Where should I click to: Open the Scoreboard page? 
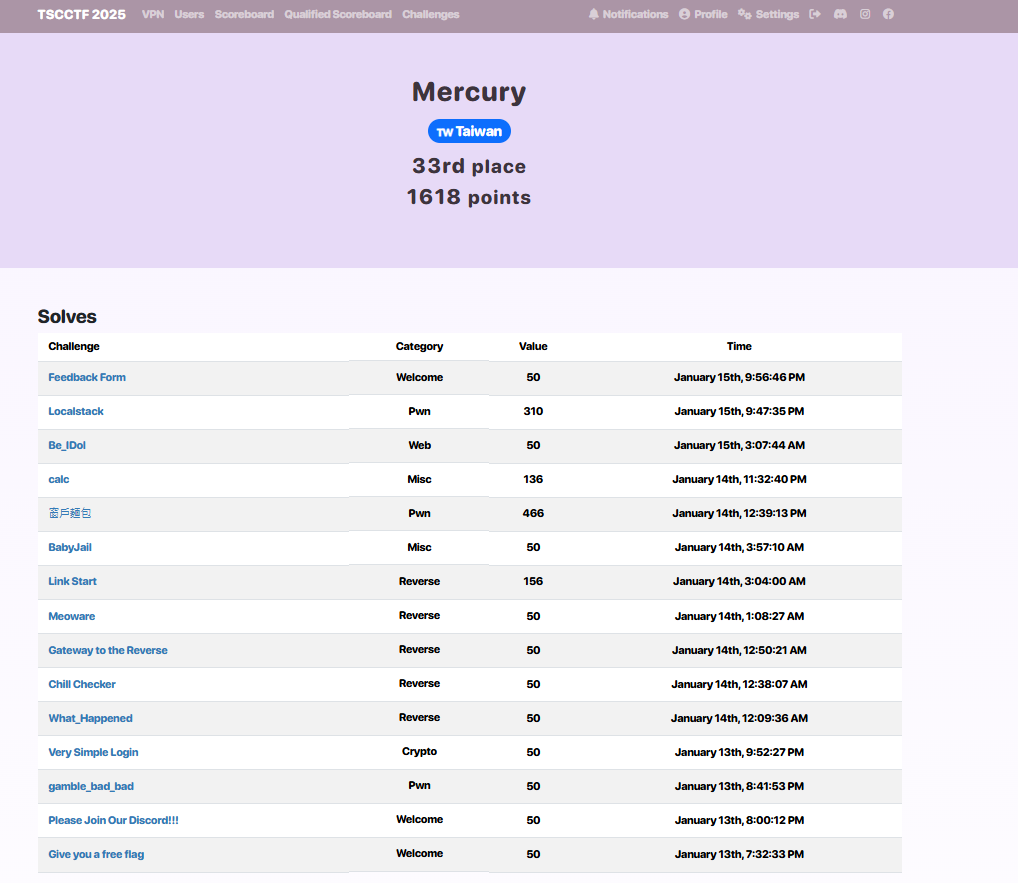(x=244, y=15)
